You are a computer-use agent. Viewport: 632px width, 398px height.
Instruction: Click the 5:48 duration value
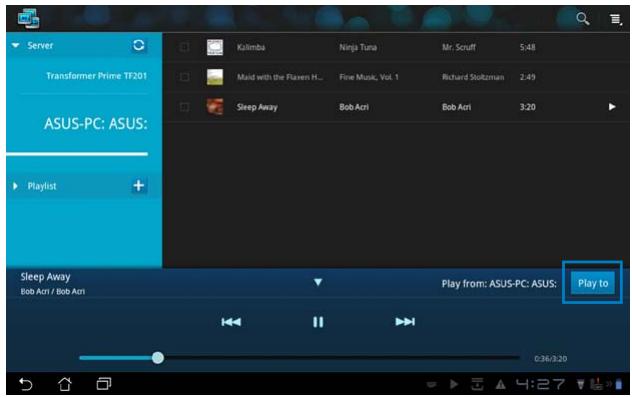coord(528,47)
